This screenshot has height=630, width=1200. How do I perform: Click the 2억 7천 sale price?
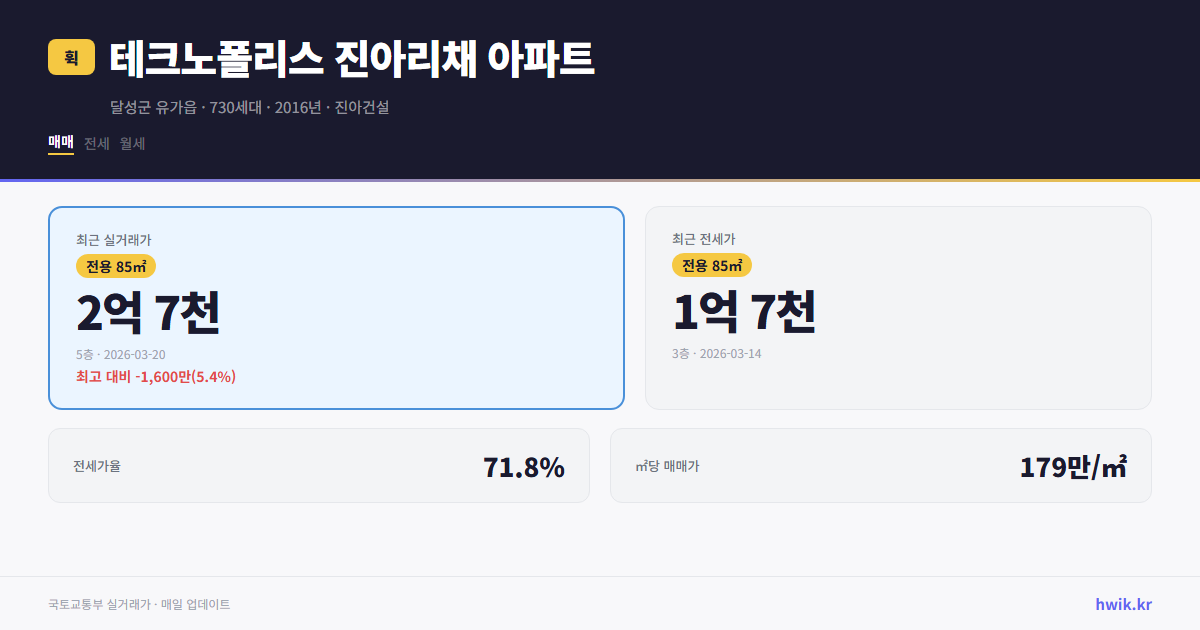tap(149, 313)
